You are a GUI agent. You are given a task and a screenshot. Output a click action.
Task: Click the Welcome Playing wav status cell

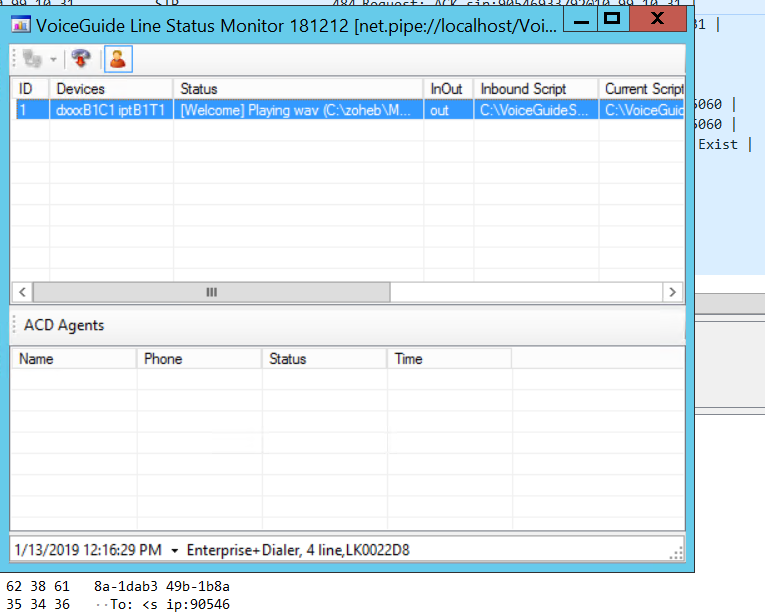point(298,110)
